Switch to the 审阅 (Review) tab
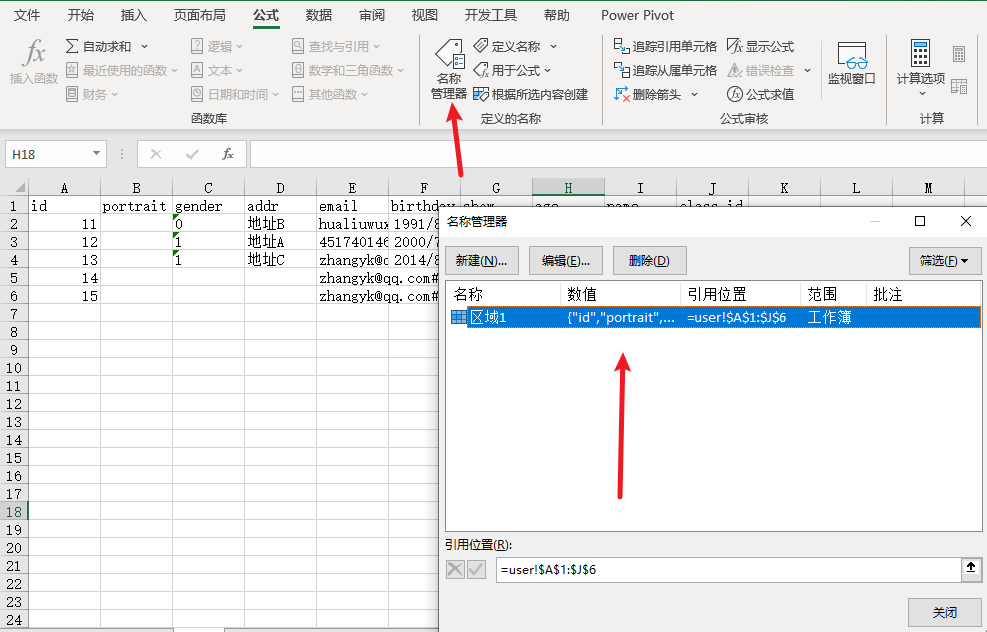 click(372, 15)
